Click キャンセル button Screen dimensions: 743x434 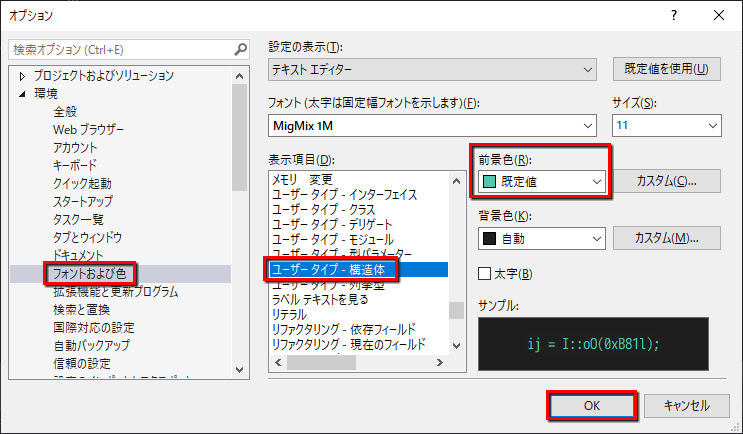[687, 406]
